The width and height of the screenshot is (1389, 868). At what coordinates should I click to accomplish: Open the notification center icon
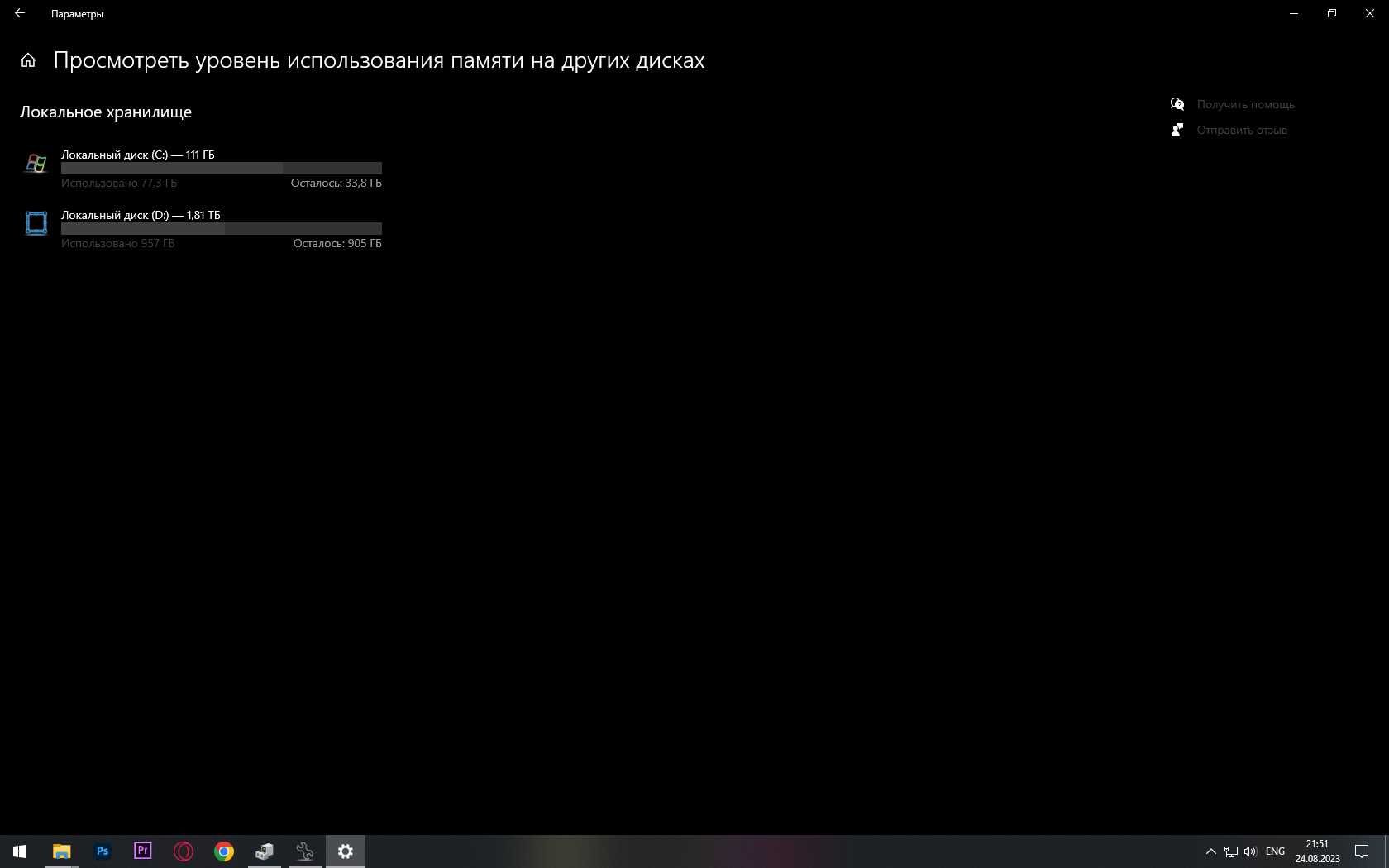(x=1362, y=851)
